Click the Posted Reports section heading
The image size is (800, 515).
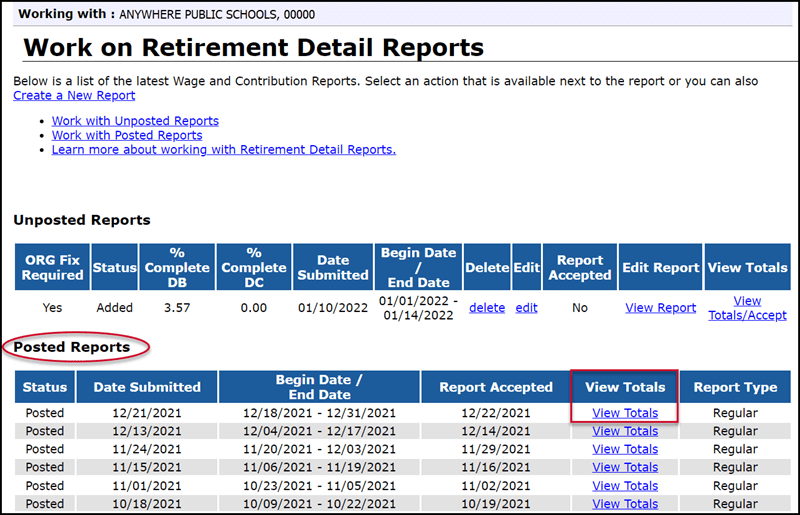click(71, 347)
